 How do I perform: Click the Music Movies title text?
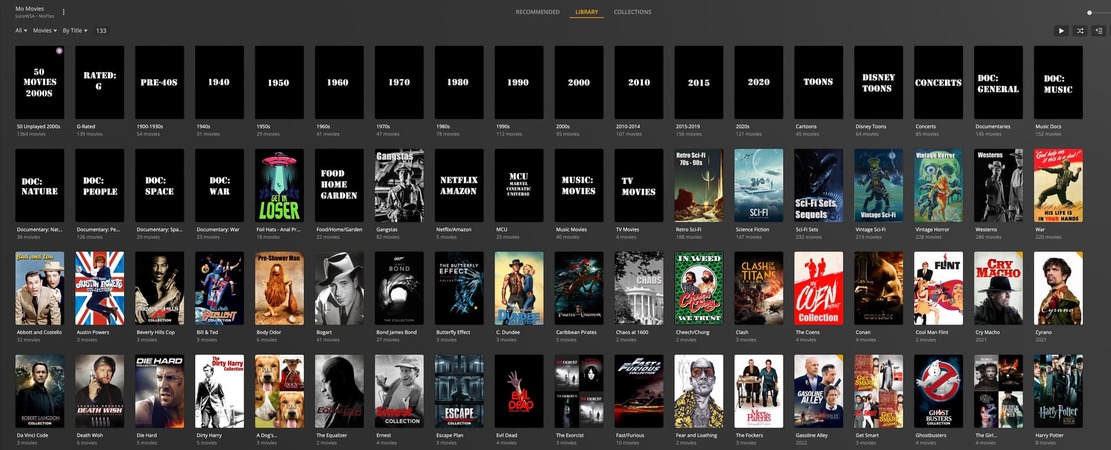pos(571,230)
